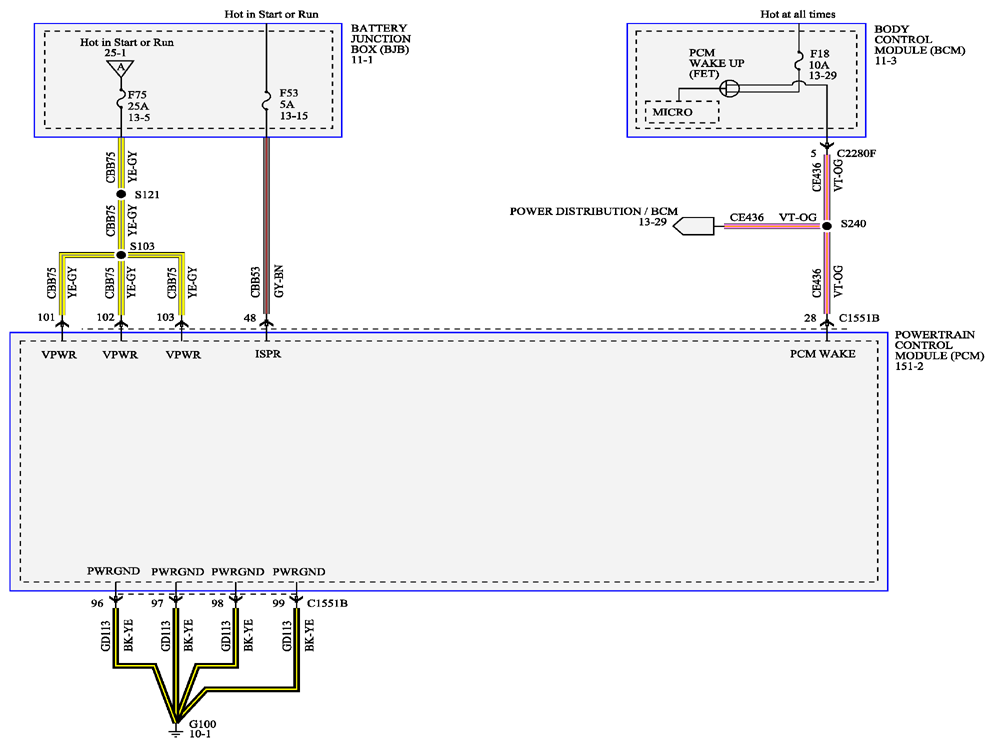Image resolution: width=994 pixels, height=747 pixels.
Task: Click the F75 25A fuse symbol
Action: [x=120, y=100]
